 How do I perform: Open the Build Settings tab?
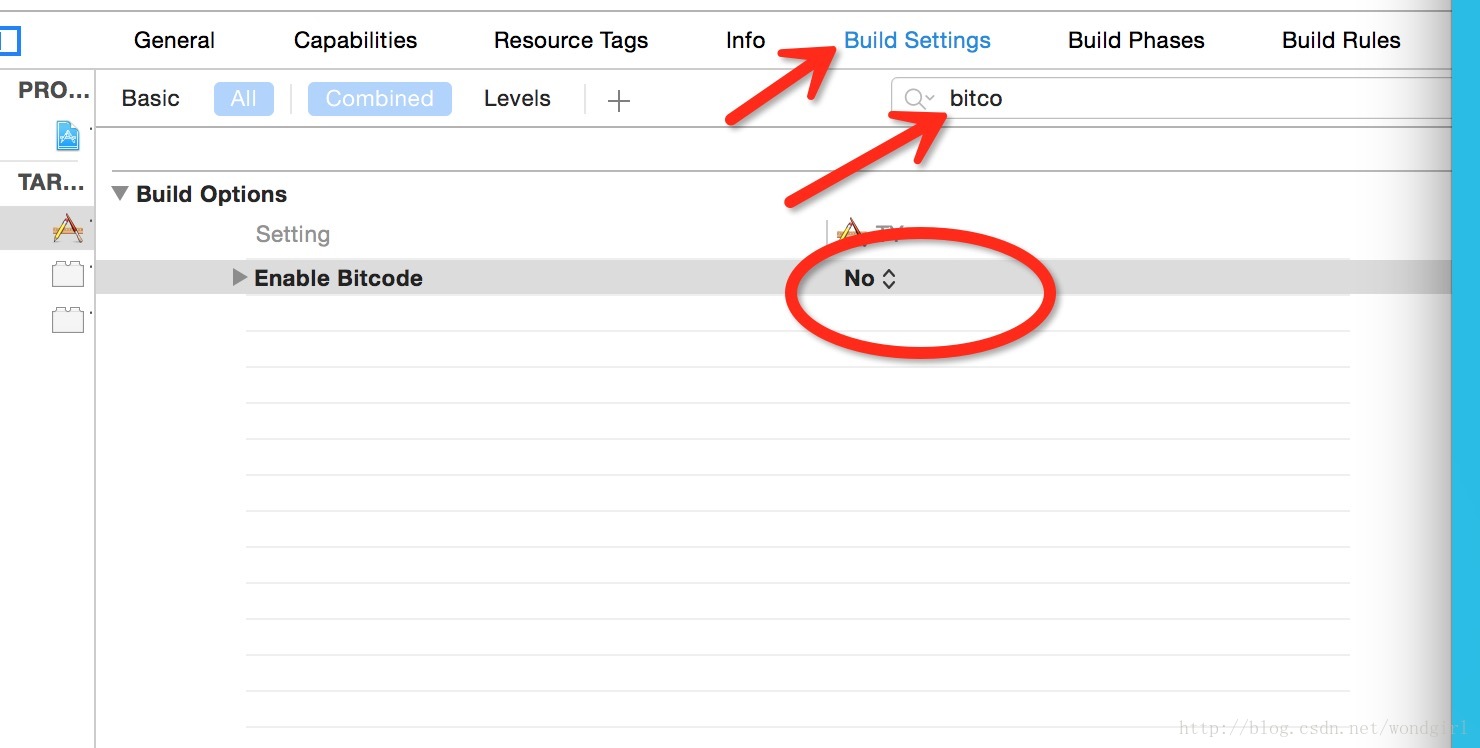pyautogui.click(x=917, y=41)
